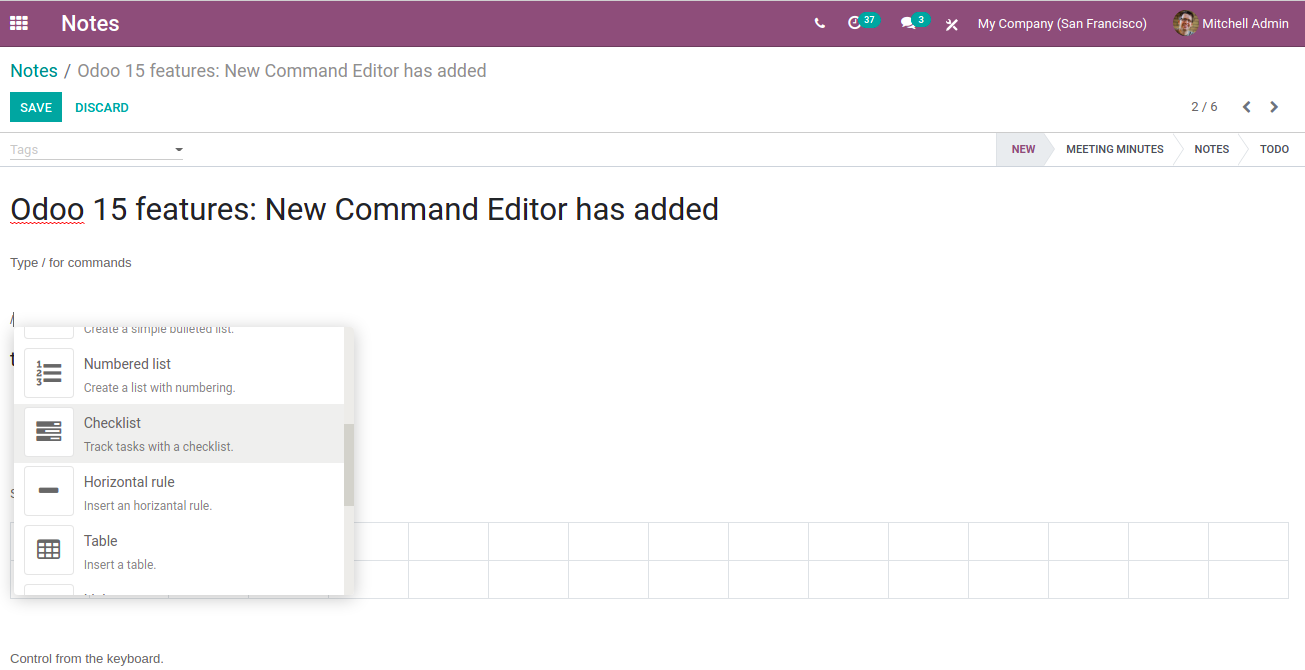Expand the Tags dropdown arrow
The height and width of the screenshot is (670, 1305).
179,150
